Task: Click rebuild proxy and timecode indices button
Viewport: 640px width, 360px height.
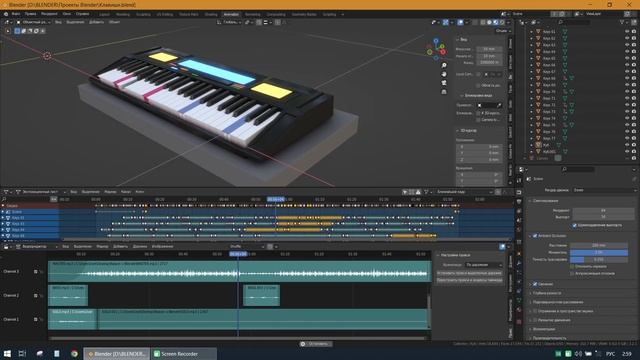Action: click(469, 280)
